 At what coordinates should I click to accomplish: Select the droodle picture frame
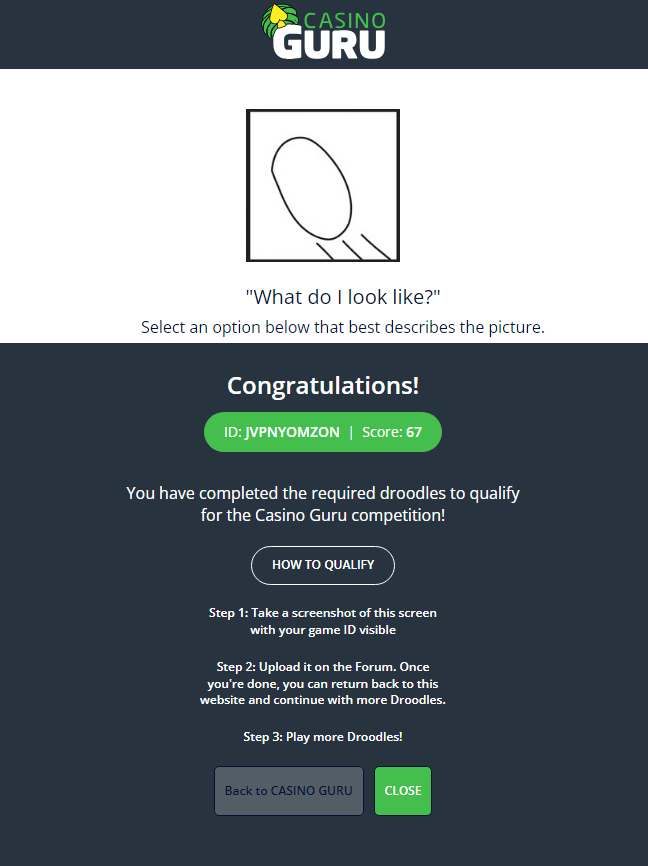click(x=323, y=186)
